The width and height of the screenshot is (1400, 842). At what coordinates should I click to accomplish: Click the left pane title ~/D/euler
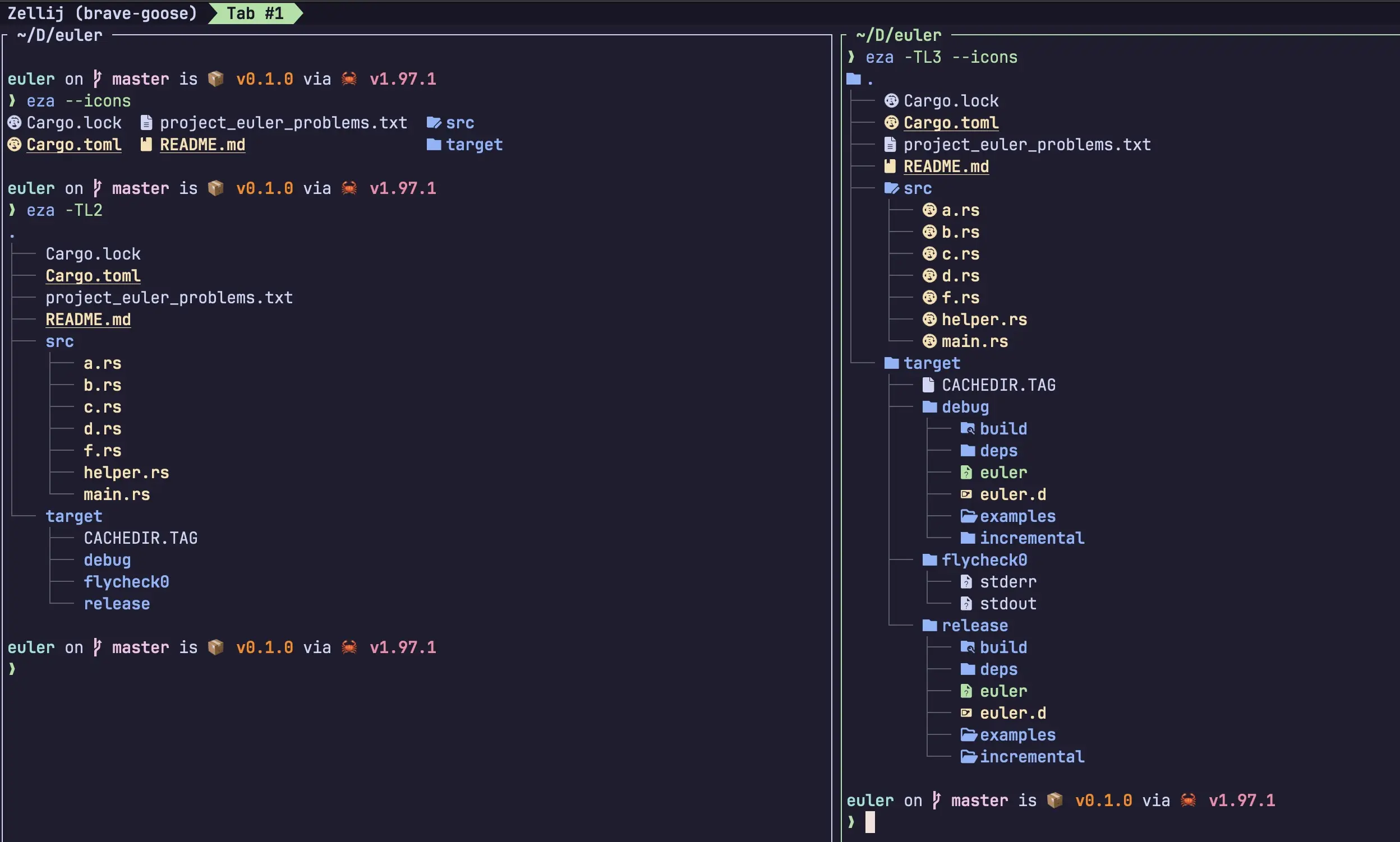pos(59,35)
